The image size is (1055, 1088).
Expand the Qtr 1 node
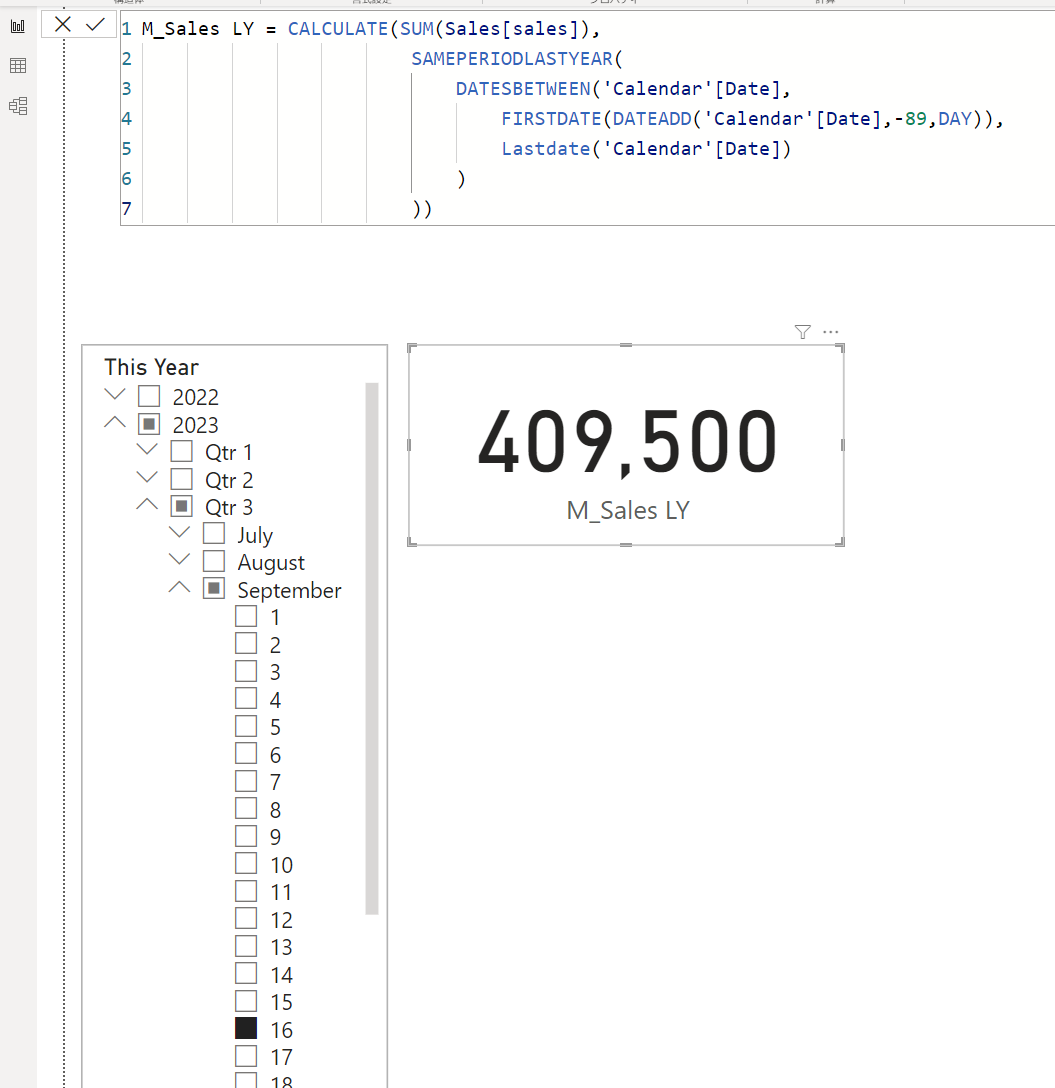(147, 450)
